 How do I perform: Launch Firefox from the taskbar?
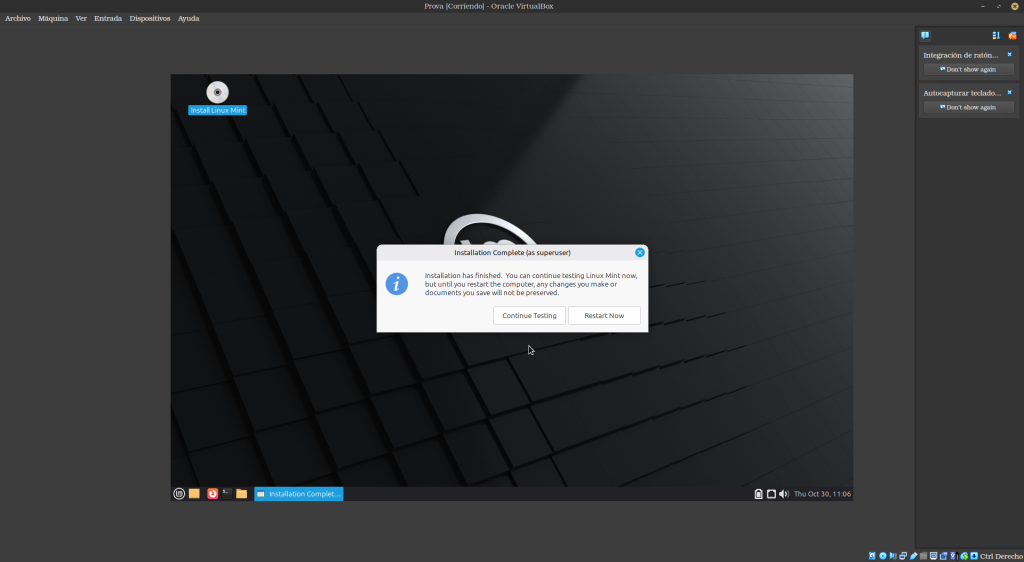click(212, 494)
